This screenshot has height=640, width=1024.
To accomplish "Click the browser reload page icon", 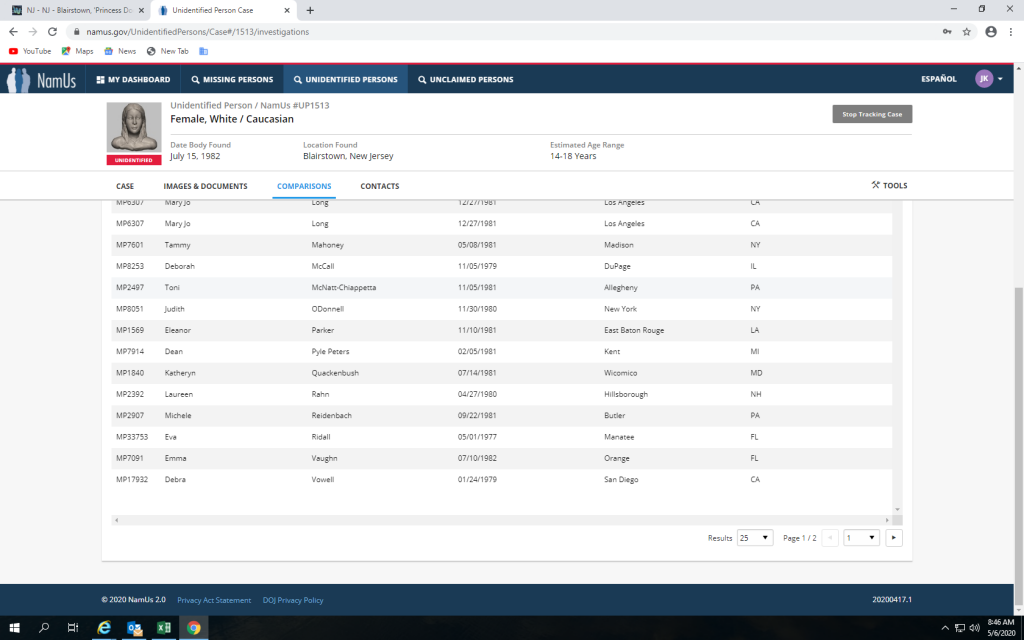I will tap(52, 31).
